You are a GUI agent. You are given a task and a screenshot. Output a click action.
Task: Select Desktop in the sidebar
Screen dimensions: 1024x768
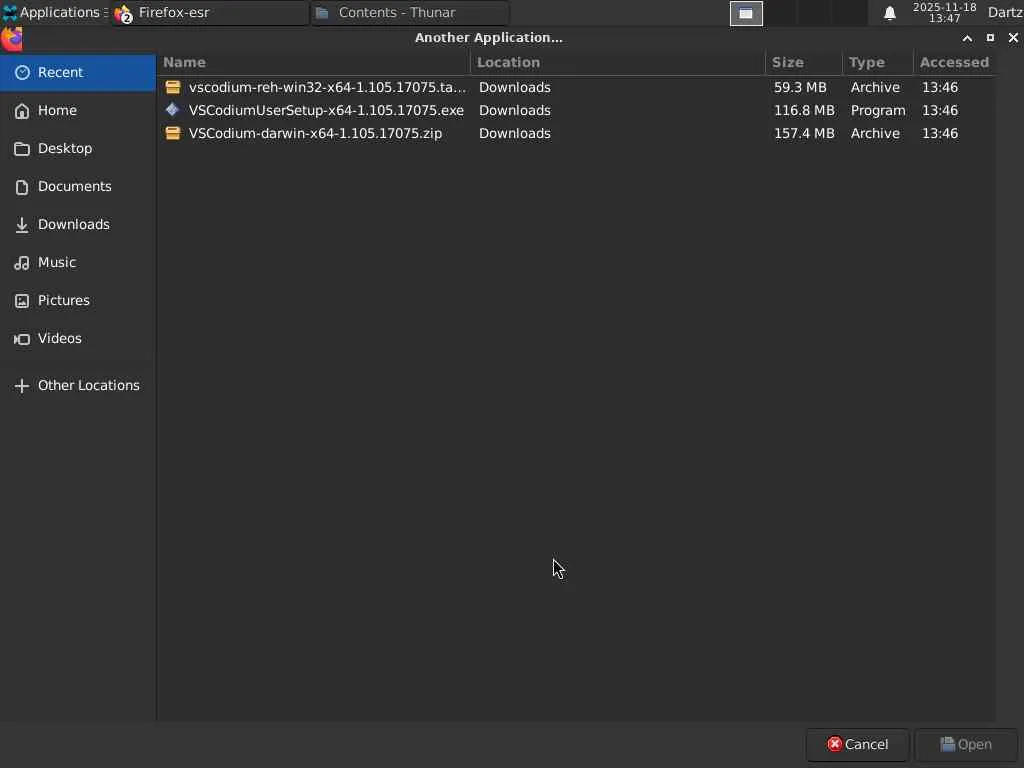click(78, 148)
